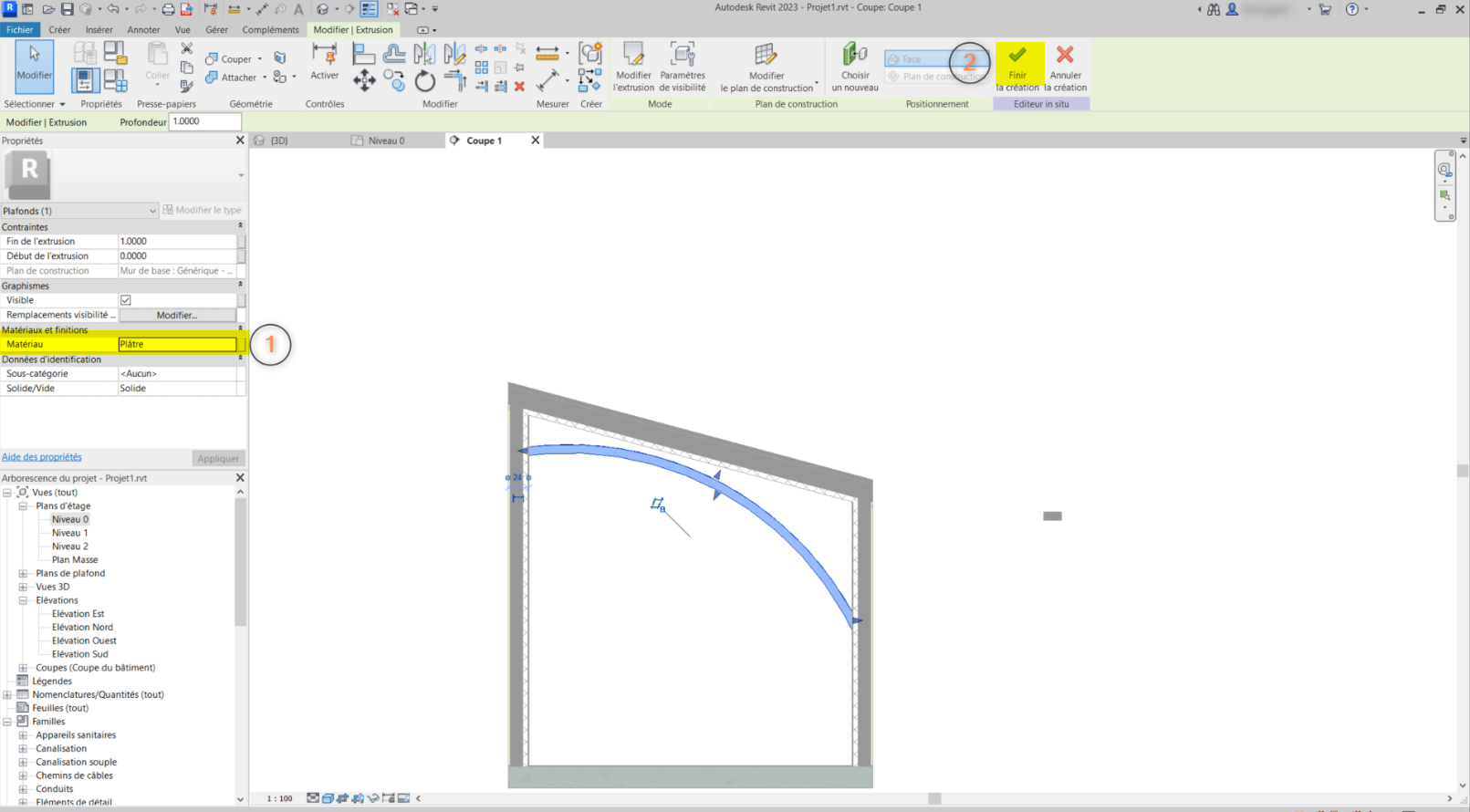Select the Modifier arrow tool

coord(34,64)
